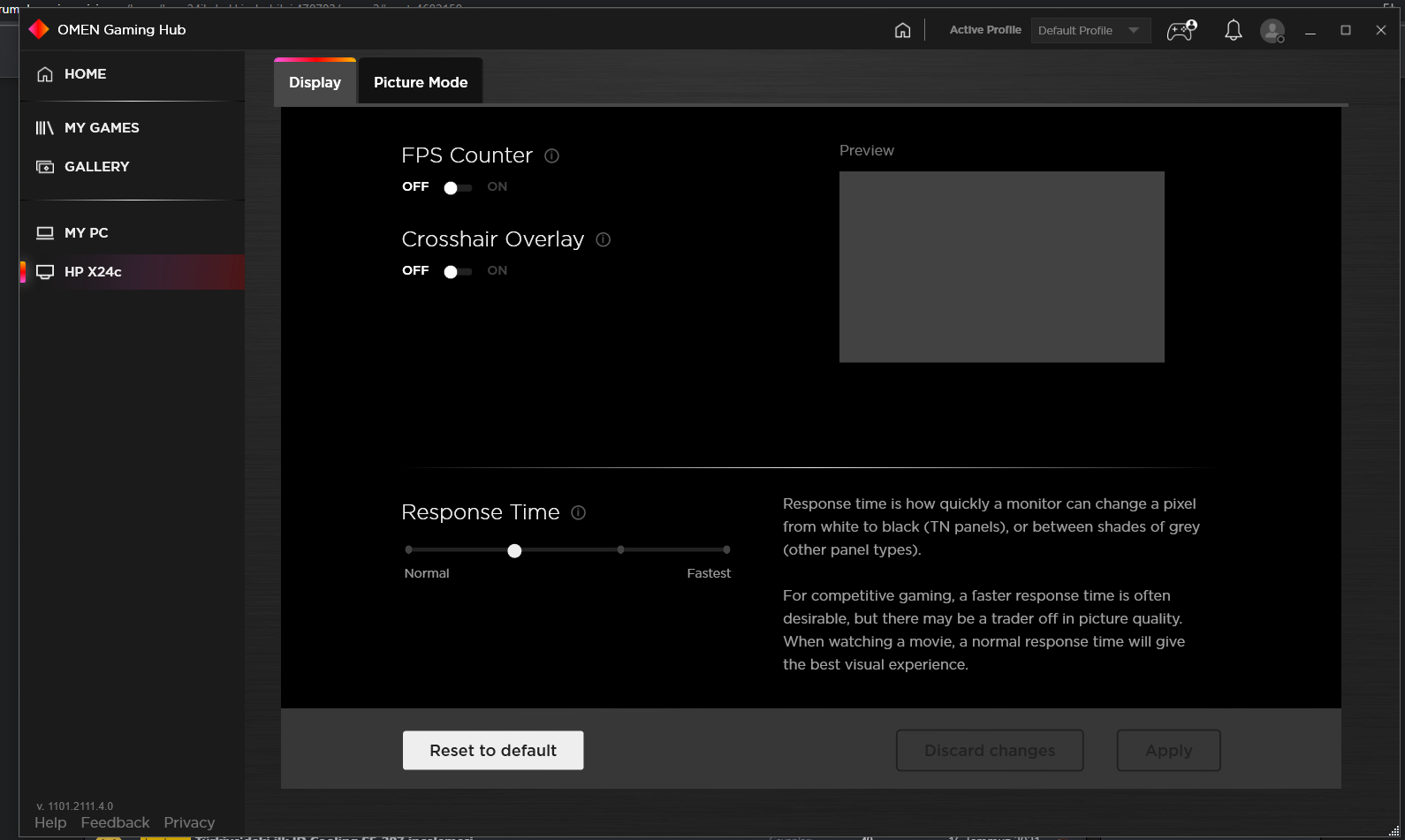Click the Active Profile label
1405x840 pixels.
(x=985, y=30)
